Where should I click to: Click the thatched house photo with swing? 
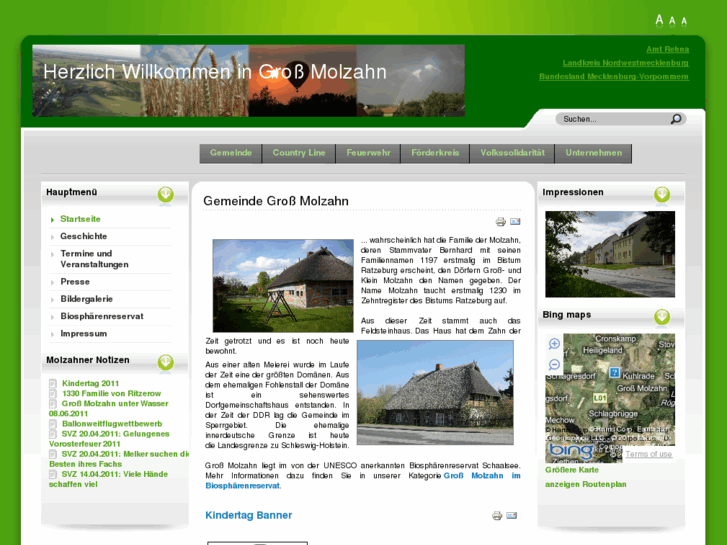coord(283,285)
